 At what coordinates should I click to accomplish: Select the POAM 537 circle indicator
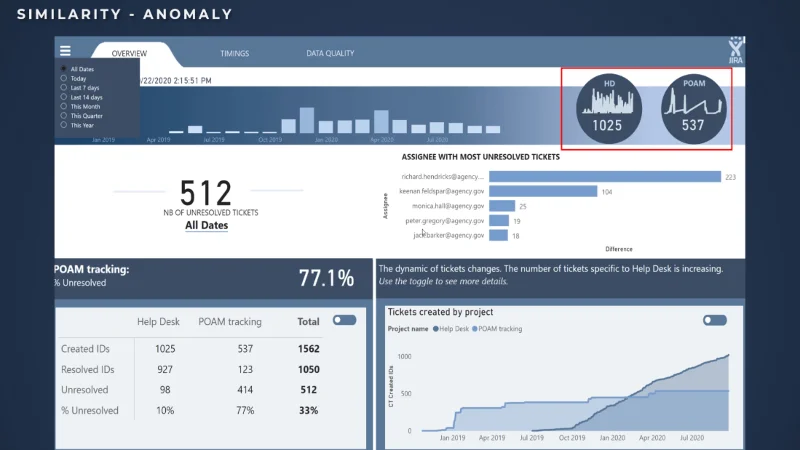coord(693,108)
